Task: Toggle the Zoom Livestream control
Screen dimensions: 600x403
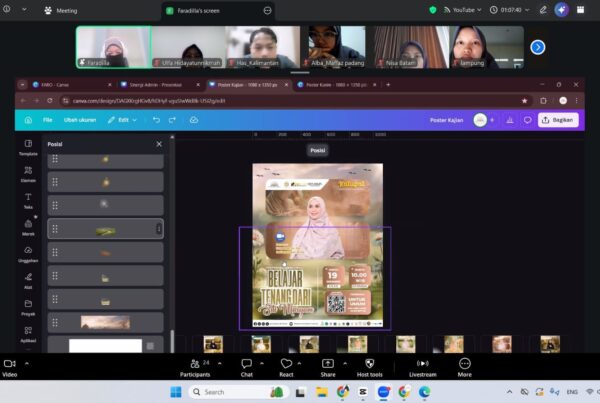Action: (x=422, y=364)
